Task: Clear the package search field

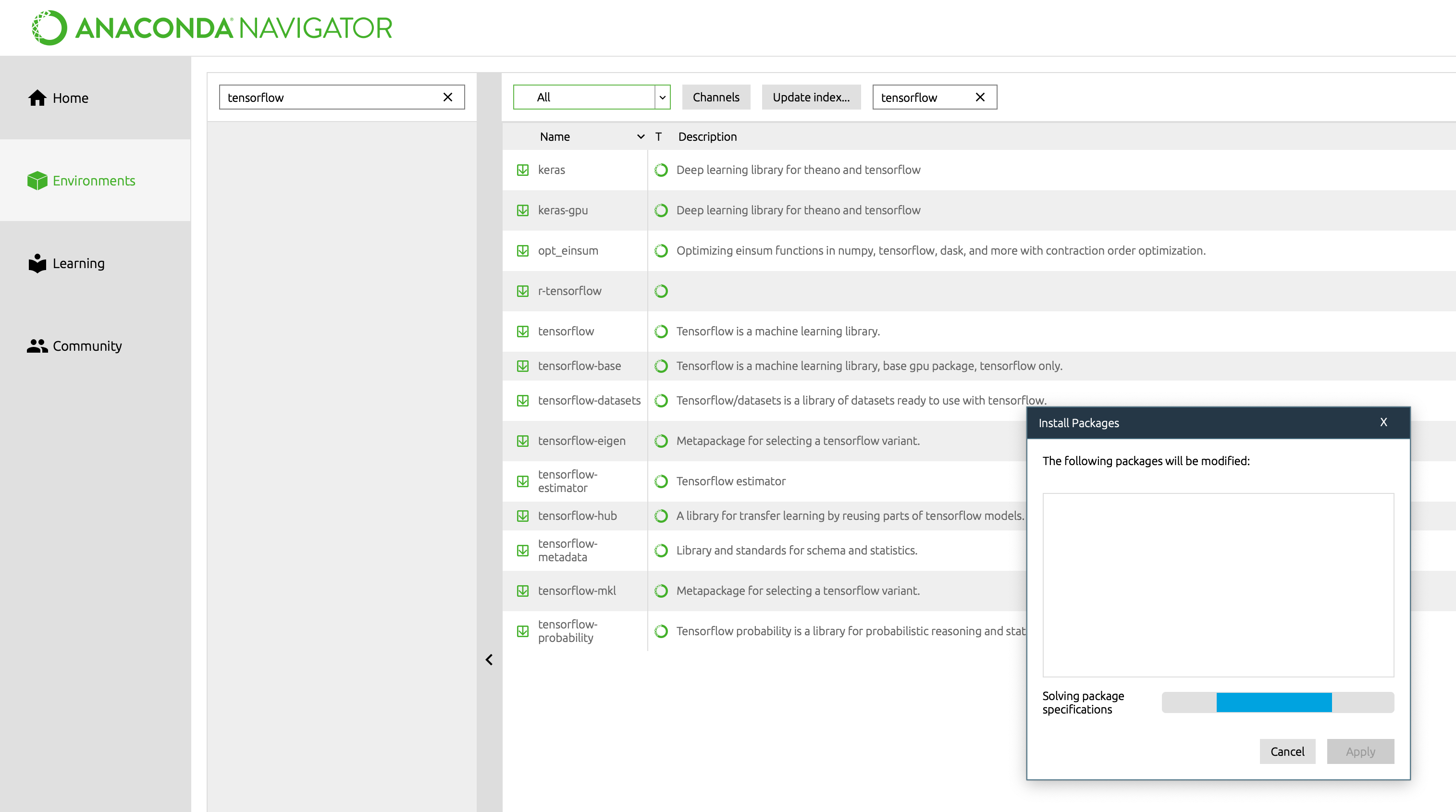Action: tap(980, 97)
